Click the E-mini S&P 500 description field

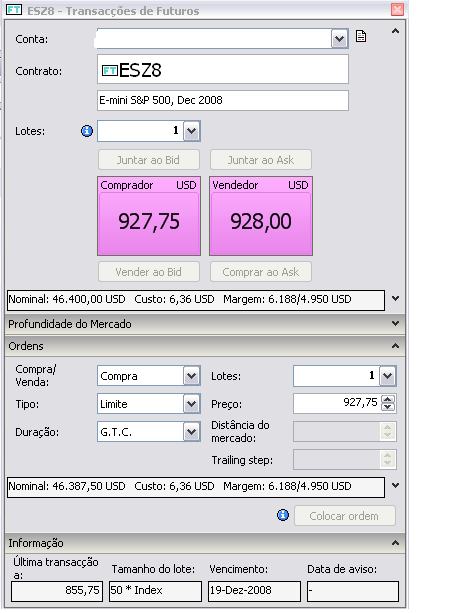pyautogui.click(x=223, y=100)
